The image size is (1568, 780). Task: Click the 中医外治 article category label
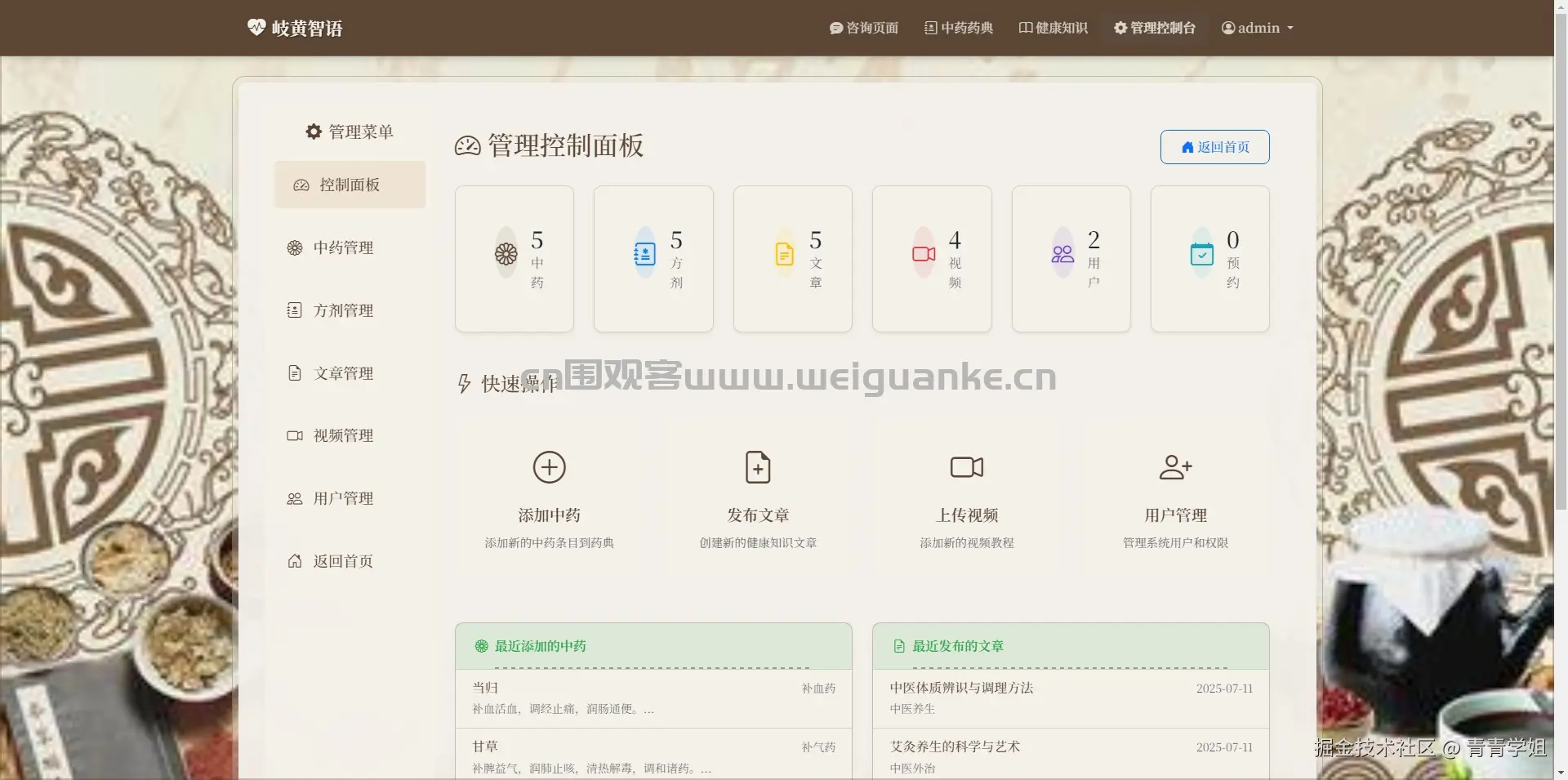click(912, 769)
